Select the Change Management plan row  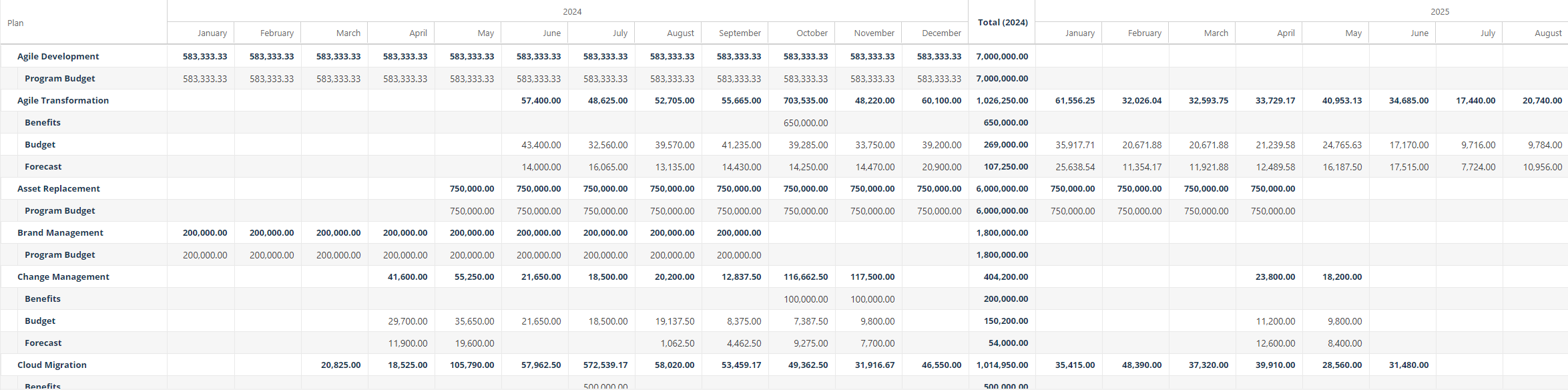(x=63, y=276)
